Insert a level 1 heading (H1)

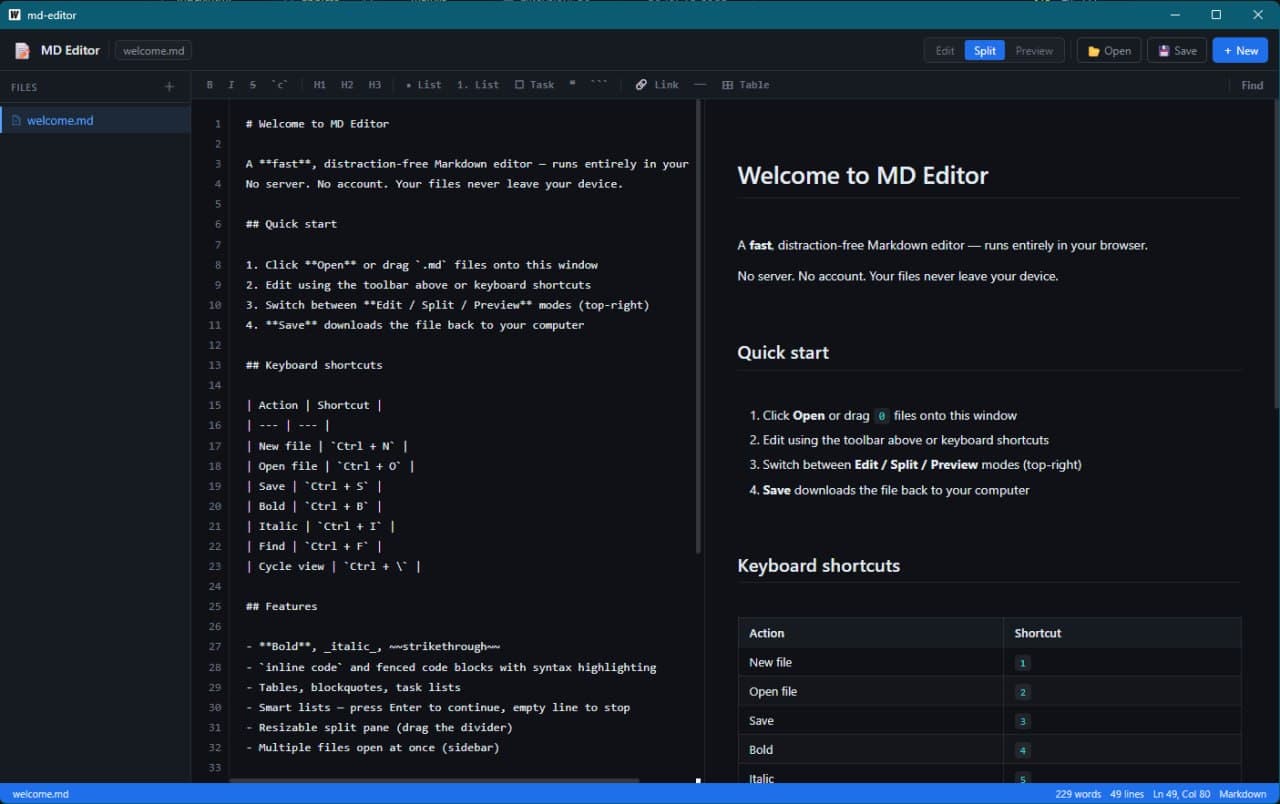click(x=320, y=85)
